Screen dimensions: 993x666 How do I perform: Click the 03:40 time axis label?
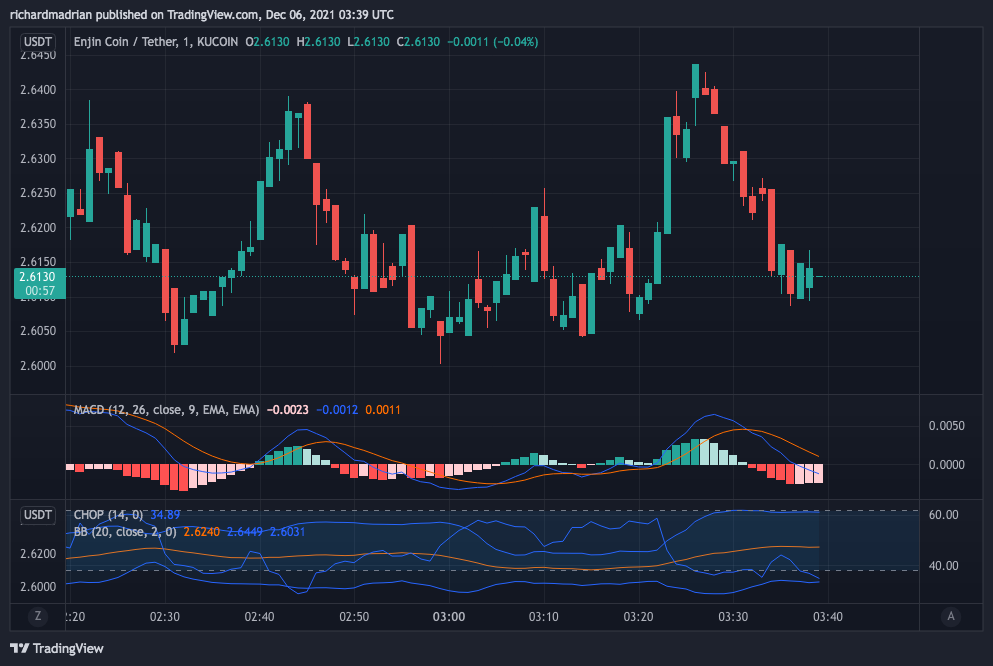pyautogui.click(x=828, y=617)
